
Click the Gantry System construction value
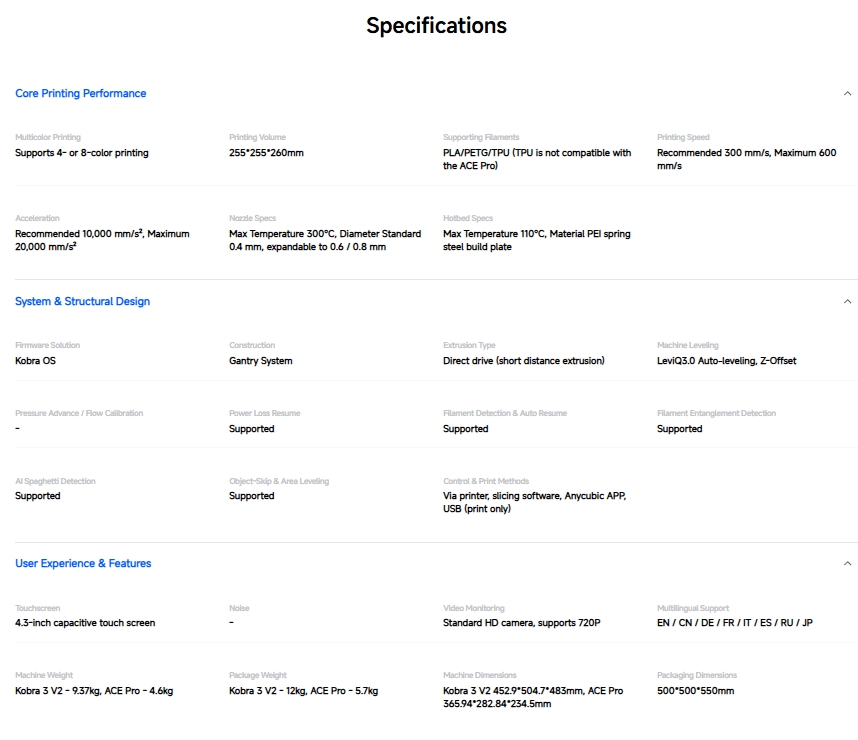[261, 361]
